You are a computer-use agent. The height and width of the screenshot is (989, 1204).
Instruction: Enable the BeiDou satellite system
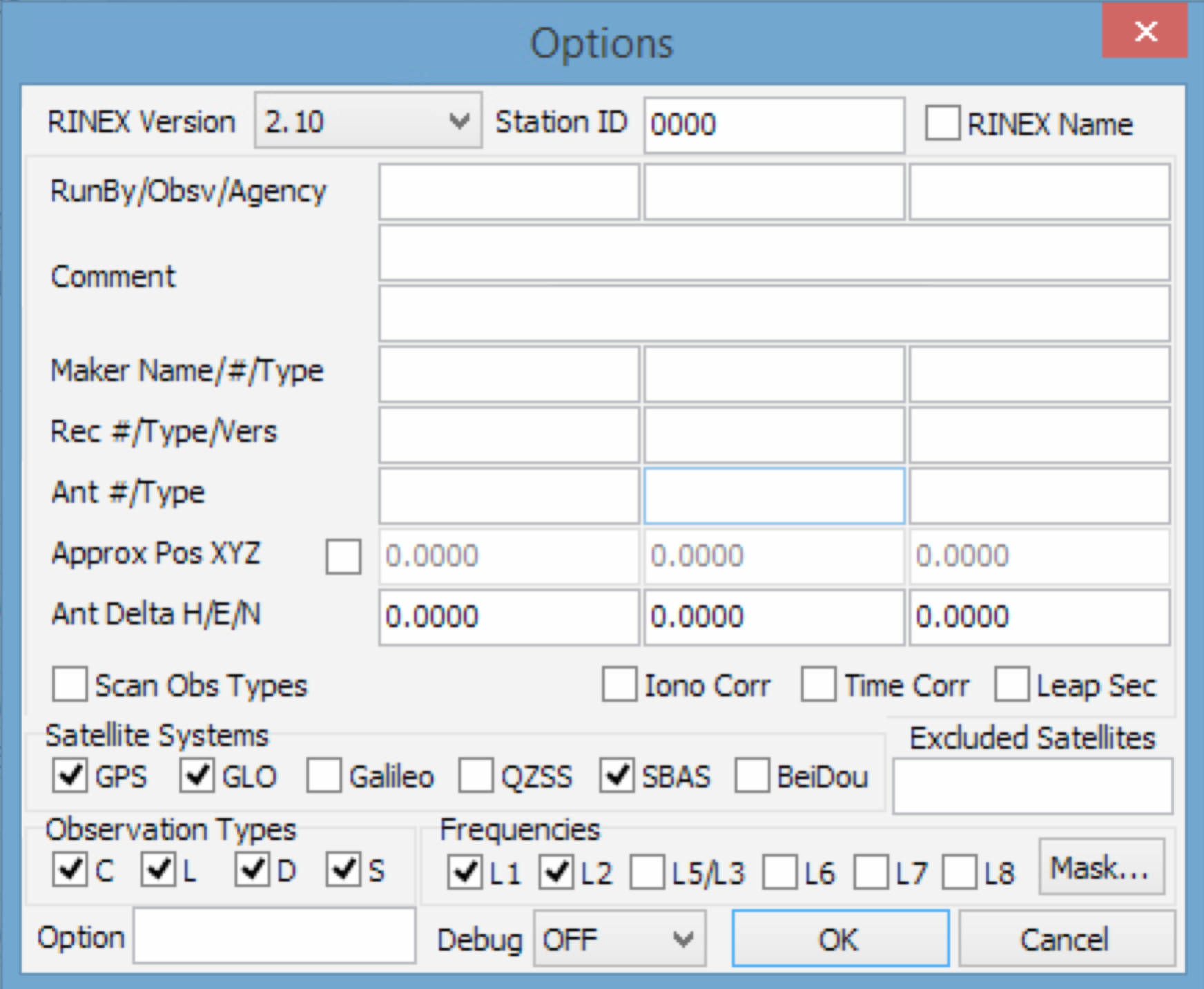tap(752, 775)
